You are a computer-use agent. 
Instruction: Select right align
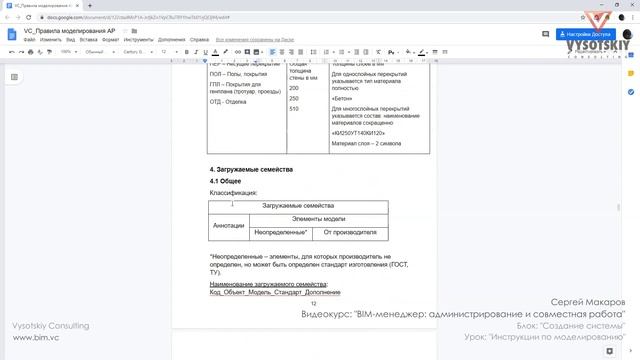[291, 52]
